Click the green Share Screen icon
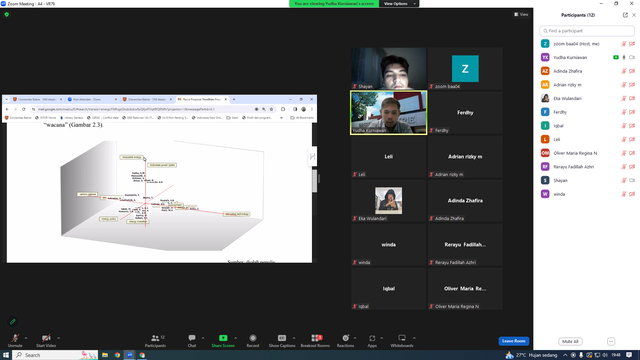This screenshot has width=640, height=360. click(x=223, y=338)
